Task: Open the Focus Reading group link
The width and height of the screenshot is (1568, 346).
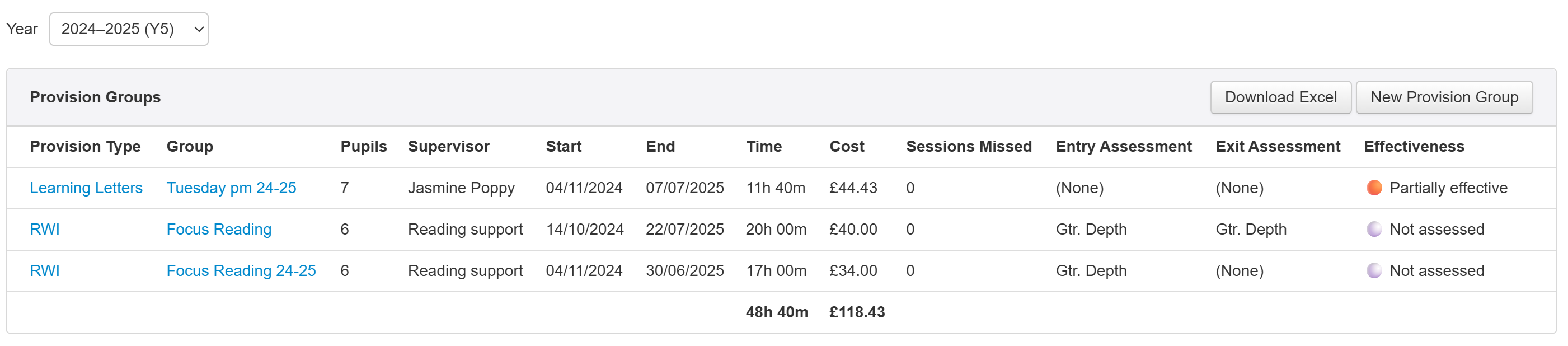Action: (219, 229)
